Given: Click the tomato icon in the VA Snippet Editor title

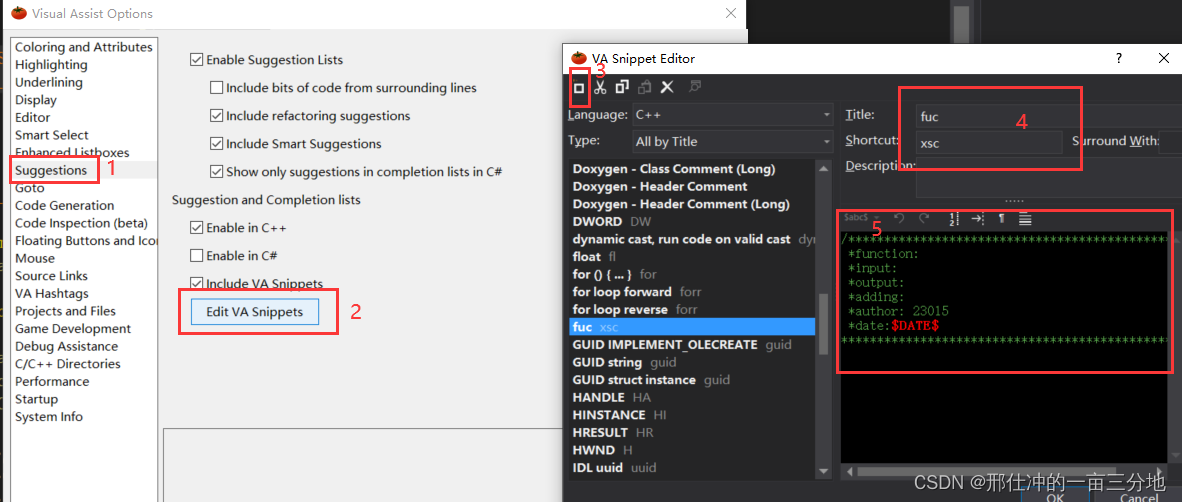Looking at the screenshot, I should [579, 58].
